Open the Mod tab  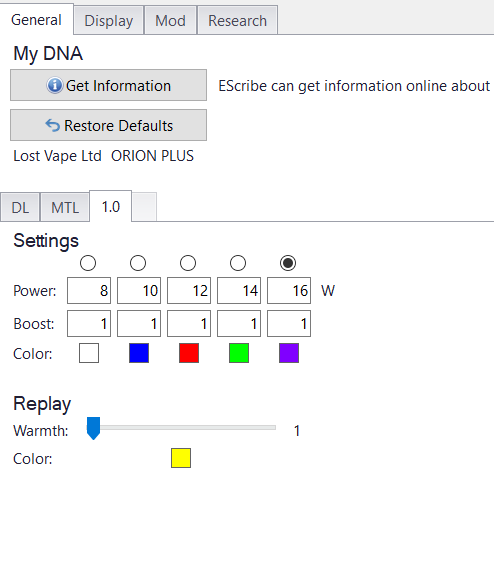coord(171,21)
